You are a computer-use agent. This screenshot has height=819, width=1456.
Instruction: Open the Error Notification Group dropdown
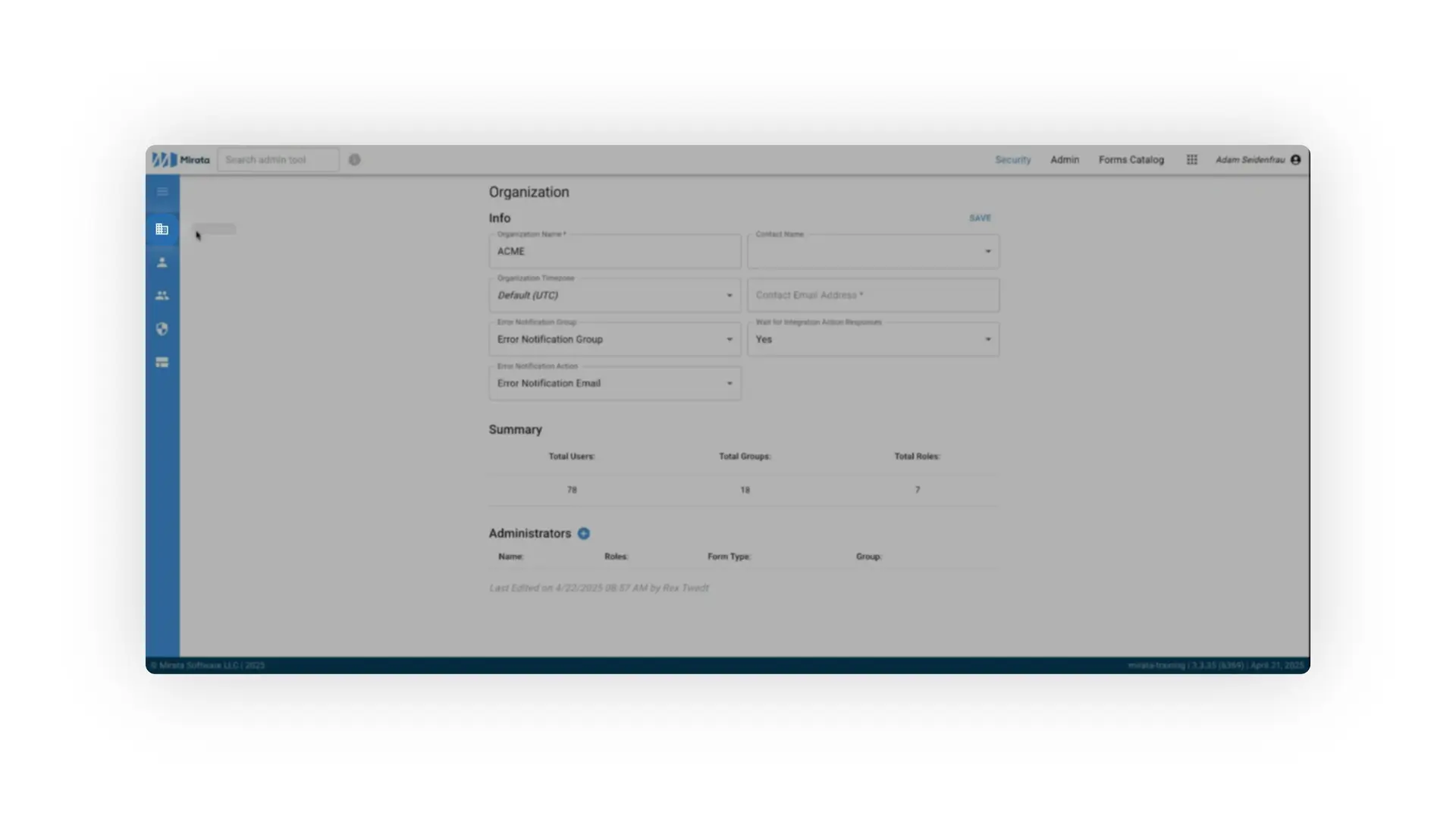pos(730,339)
